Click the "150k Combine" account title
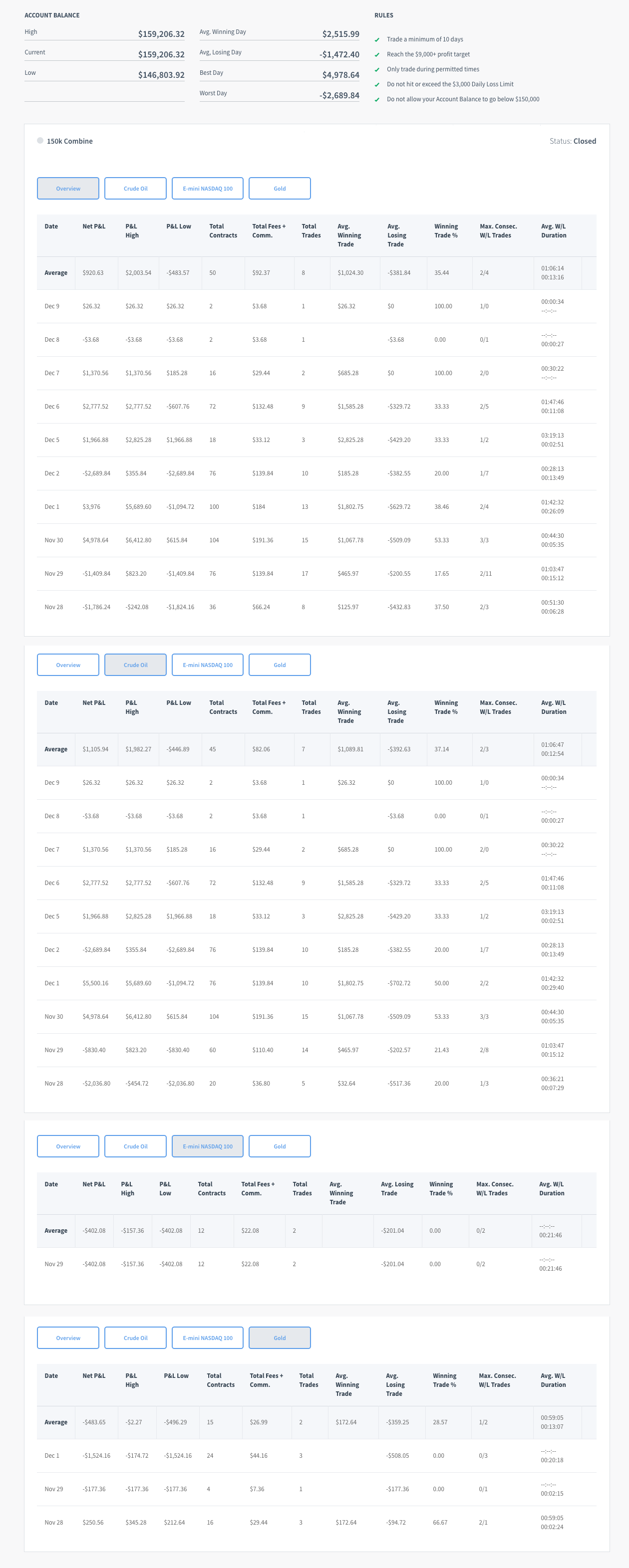The image size is (629, 1568). [x=69, y=141]
